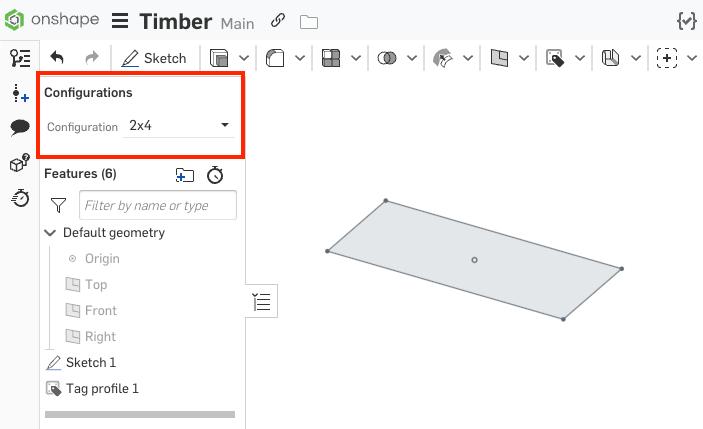Toggle the feature list panel side tab
703x429 pixels.
click(x=261, y=301)
